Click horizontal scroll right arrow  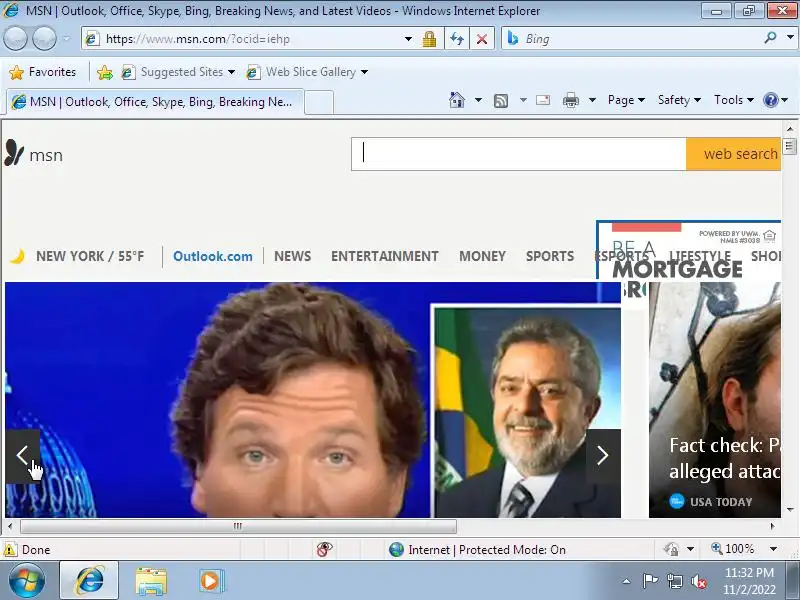pos(772,526)
